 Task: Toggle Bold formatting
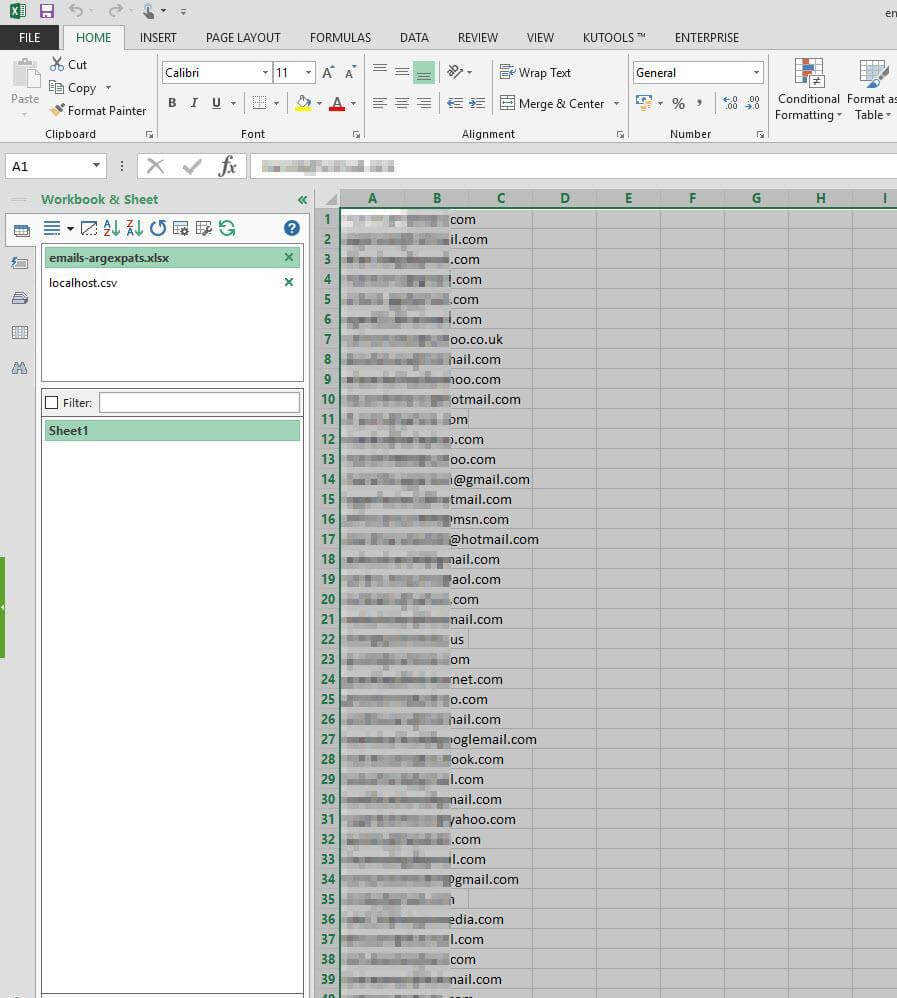click(172, 103)
